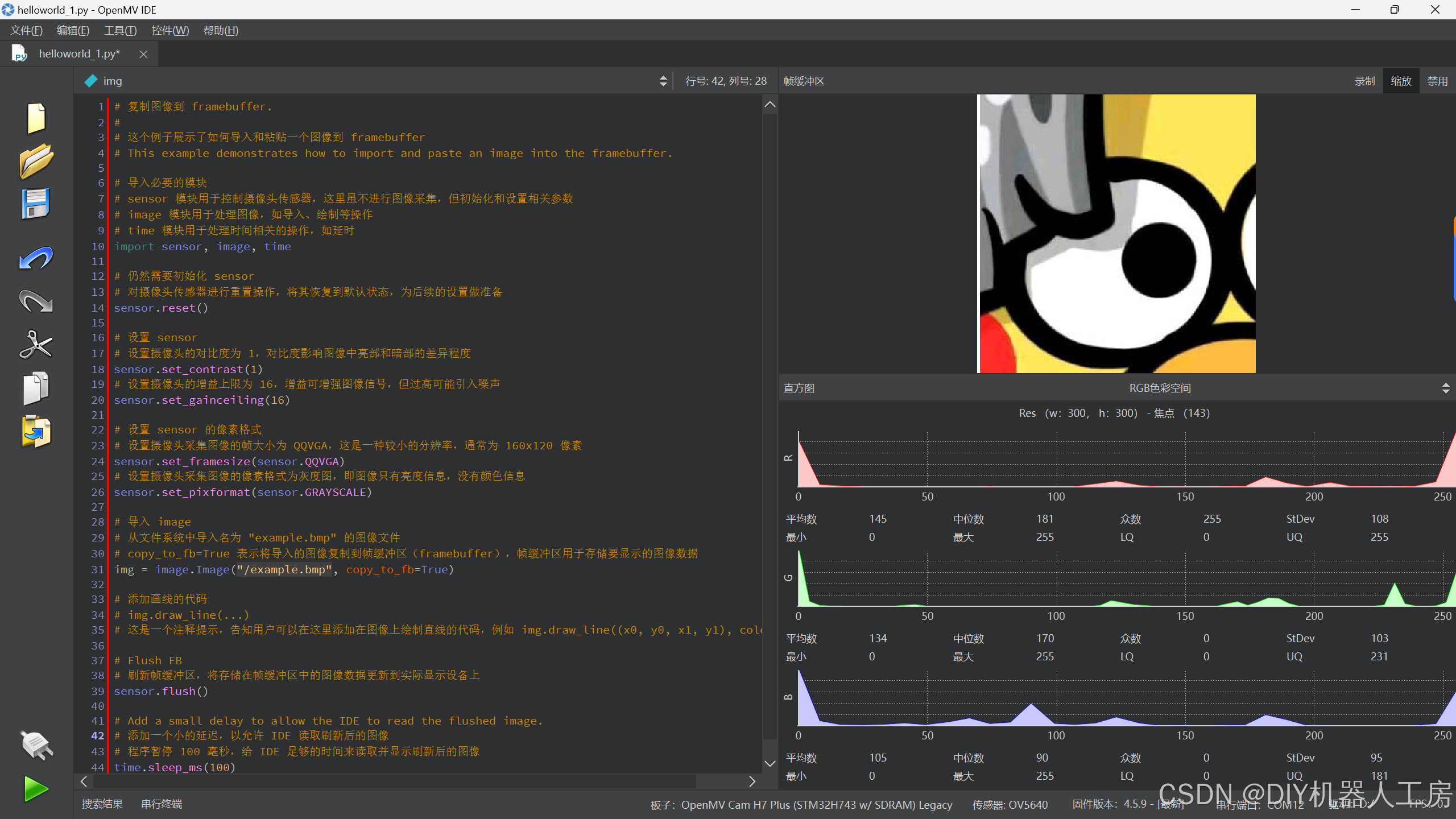This screenshot has height=819, width=1456.
Task: Toggle the 缩放 zoom button
Action: (x=1401, y=81)
